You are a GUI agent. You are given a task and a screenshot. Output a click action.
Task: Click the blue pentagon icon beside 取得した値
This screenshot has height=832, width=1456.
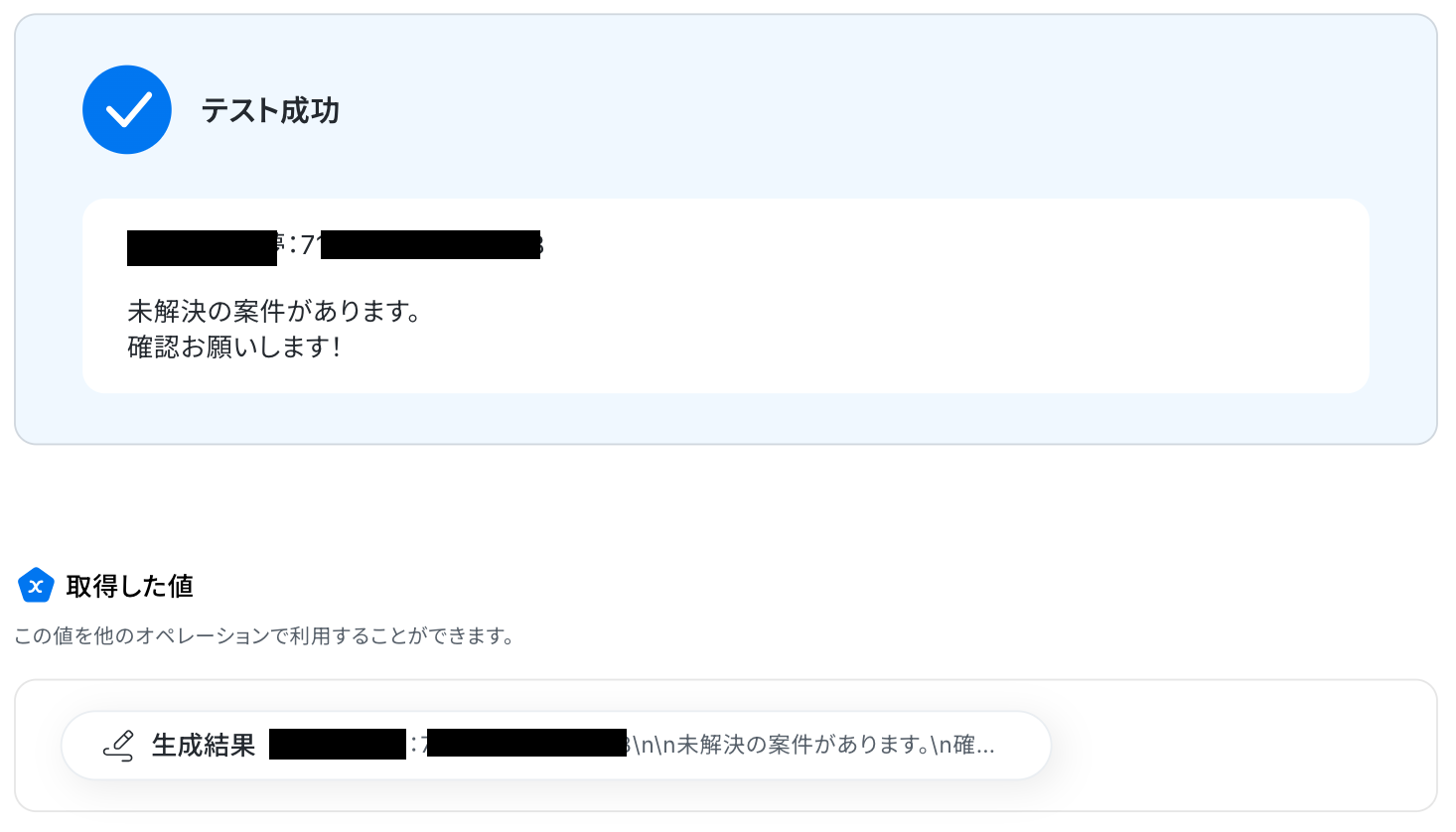(36, 586)
